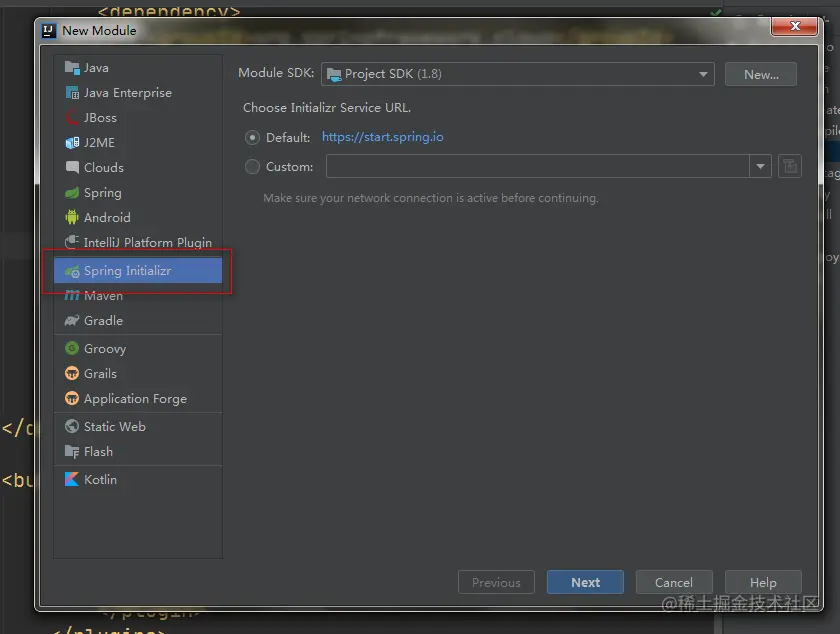Select the JBoss row label
Viewport: 840px width, 634px height.
tap(100, 118)
